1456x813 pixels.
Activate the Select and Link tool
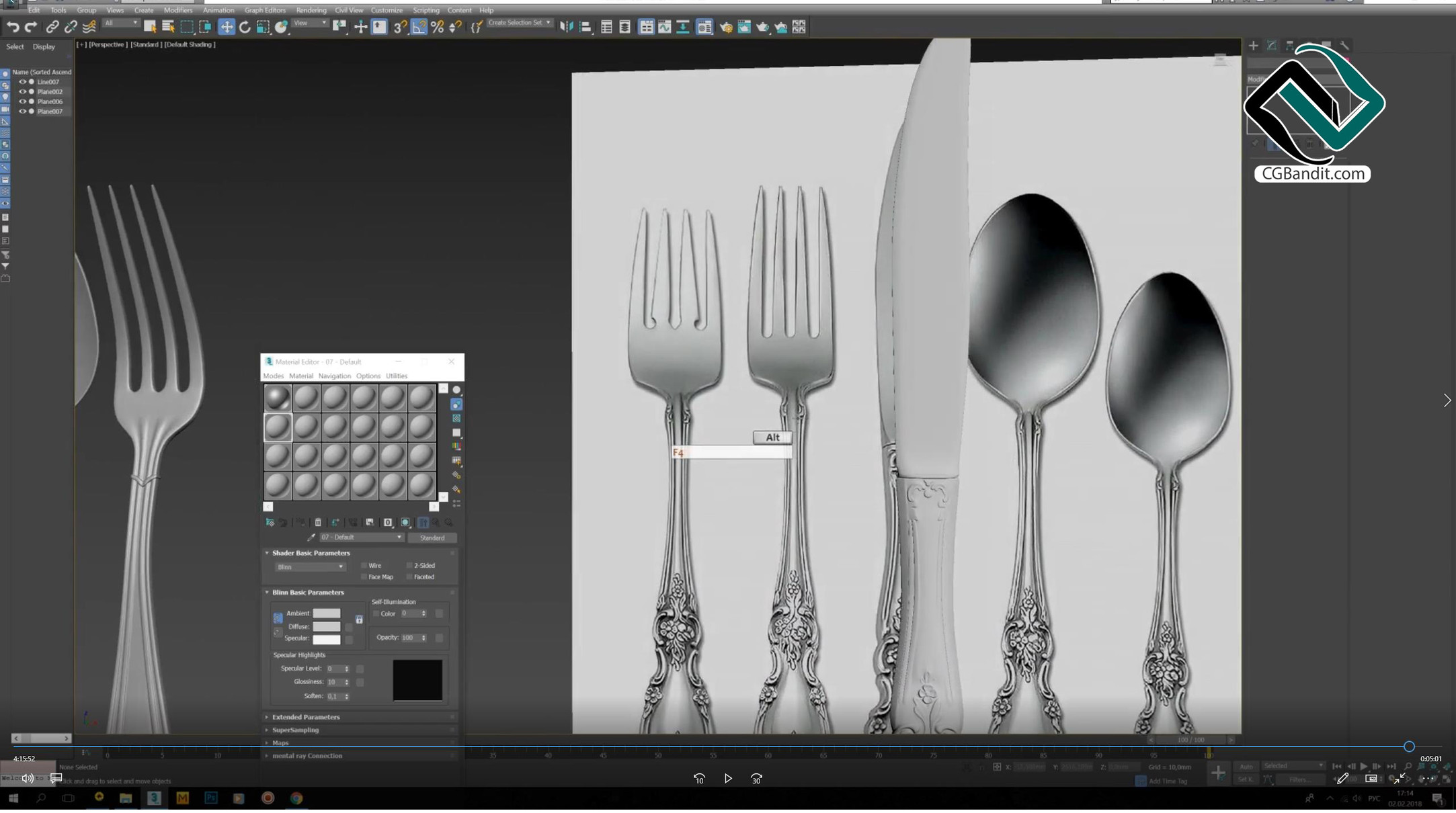point(52,27)
